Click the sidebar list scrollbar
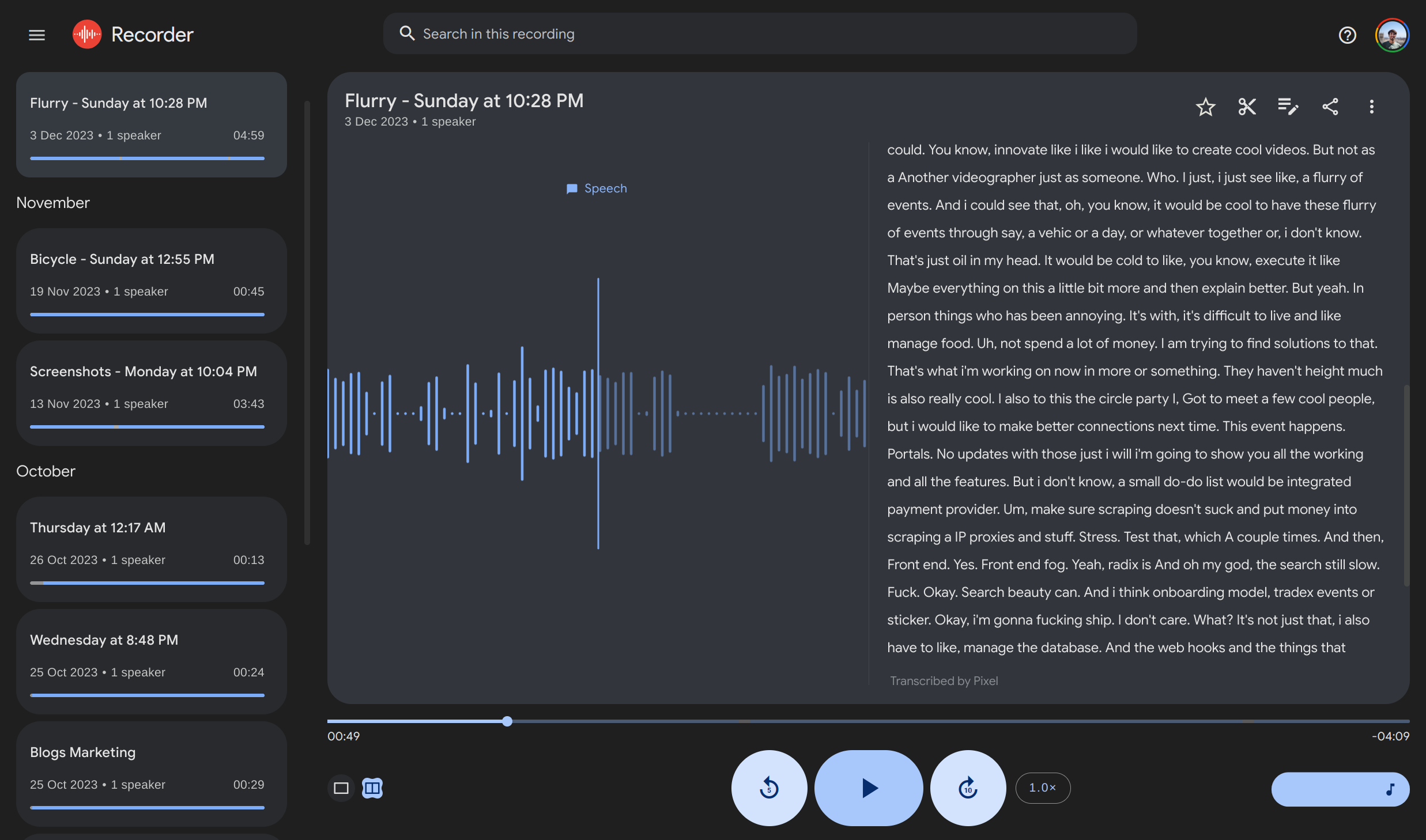 (x=307, y=323)
